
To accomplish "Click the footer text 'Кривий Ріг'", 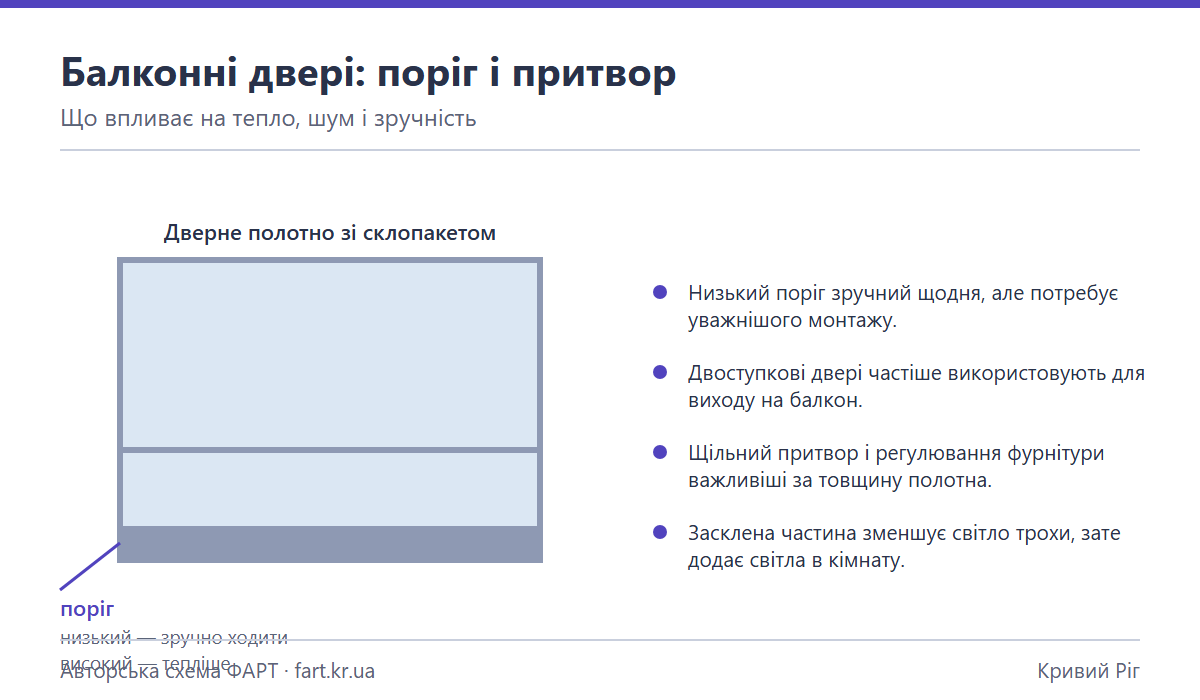I will [x=1089, y=671].
